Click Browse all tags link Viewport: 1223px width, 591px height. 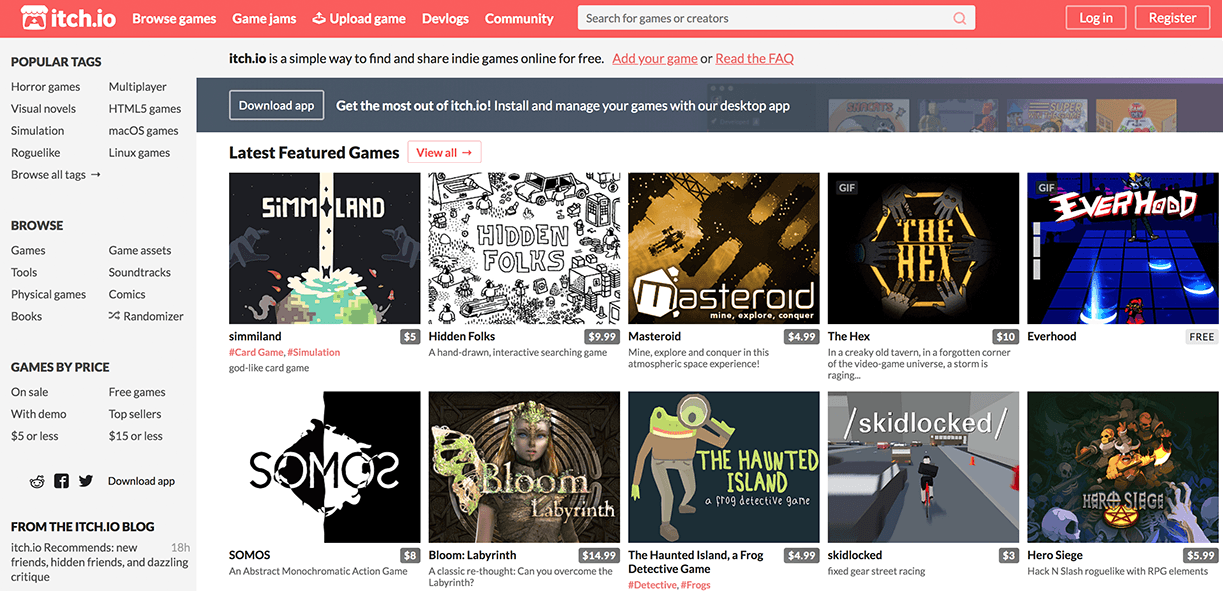coord(56,175)
